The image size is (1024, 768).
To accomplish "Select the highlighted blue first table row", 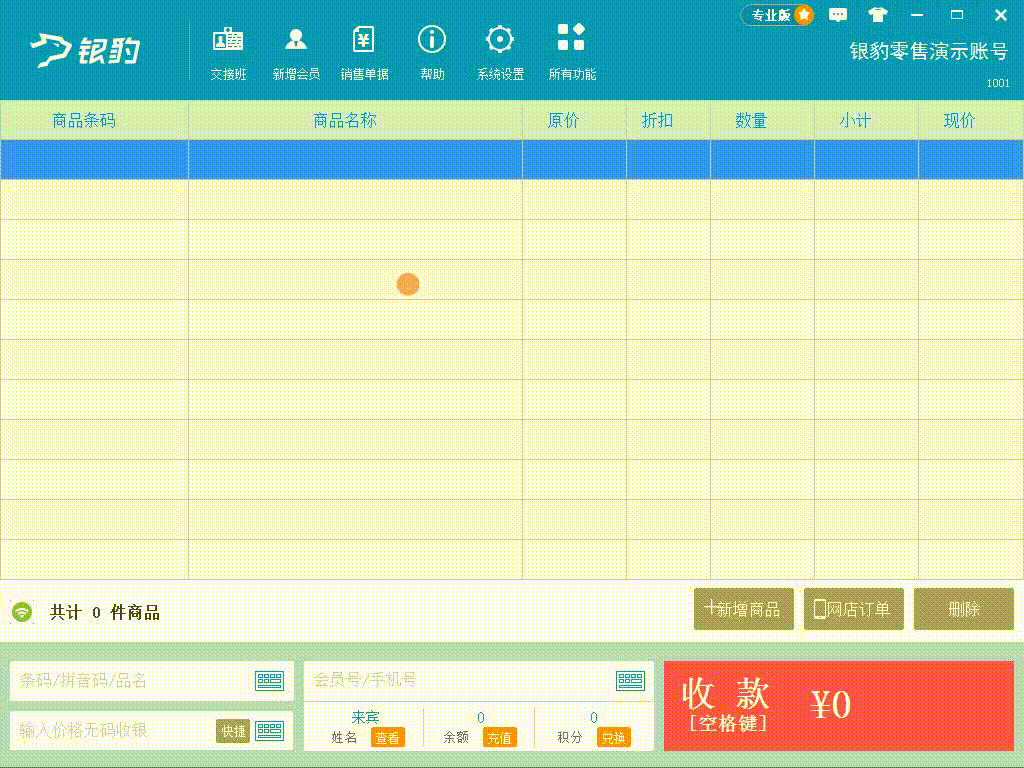I will tap(511, 160).
